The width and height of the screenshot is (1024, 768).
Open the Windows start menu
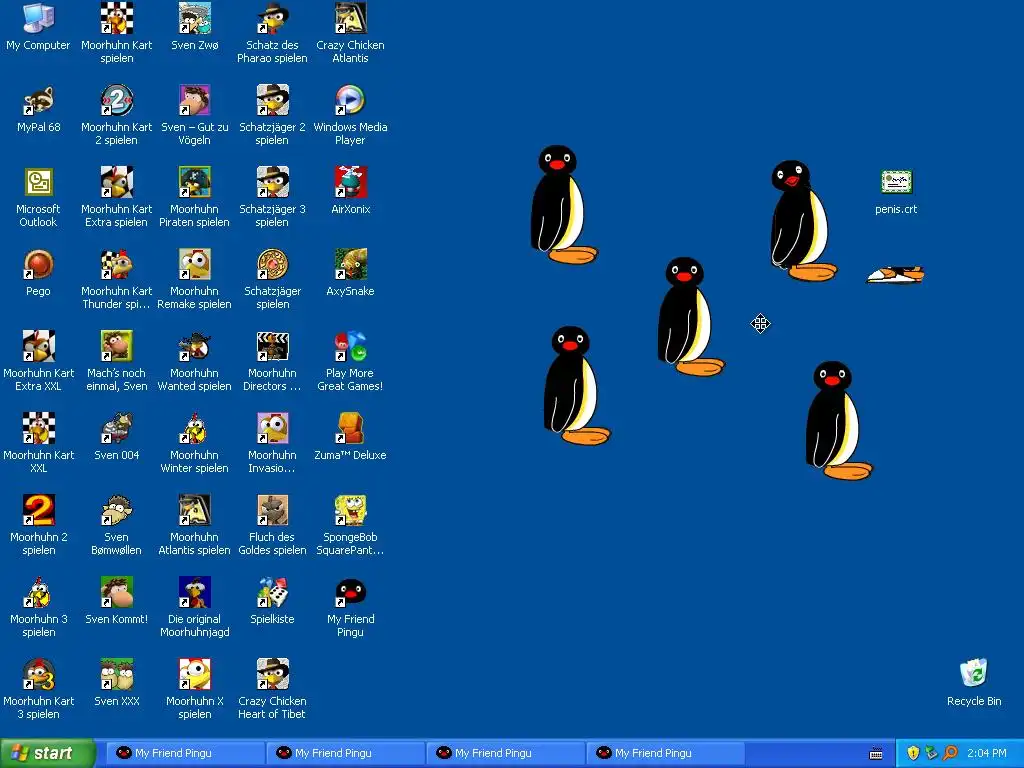[47, 754]
